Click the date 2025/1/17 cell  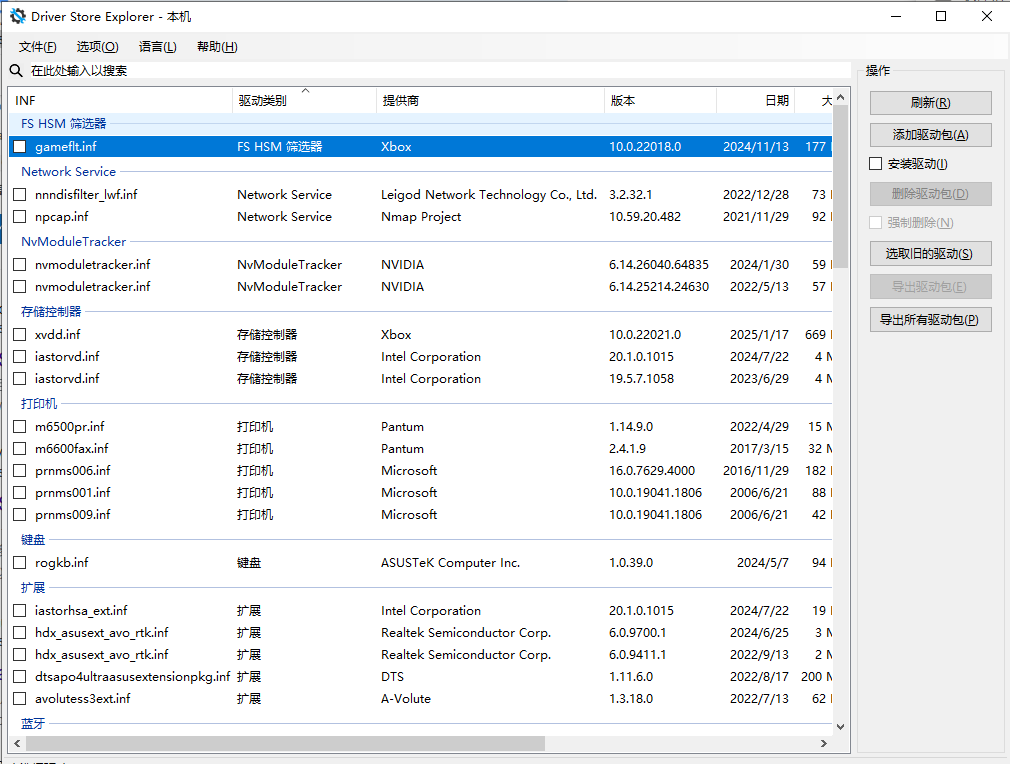[759, 334]
